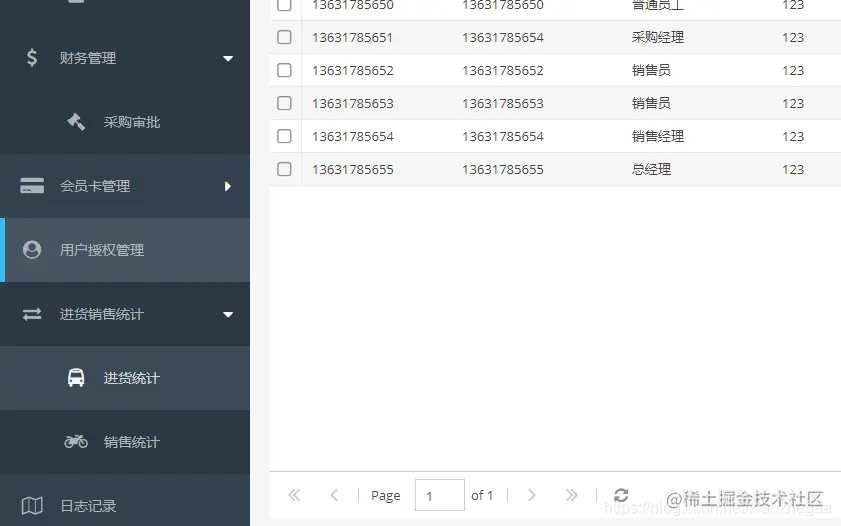The image size is (841, 526).
Task: Check the row for user 13631785652
Action: coord(284,70)
